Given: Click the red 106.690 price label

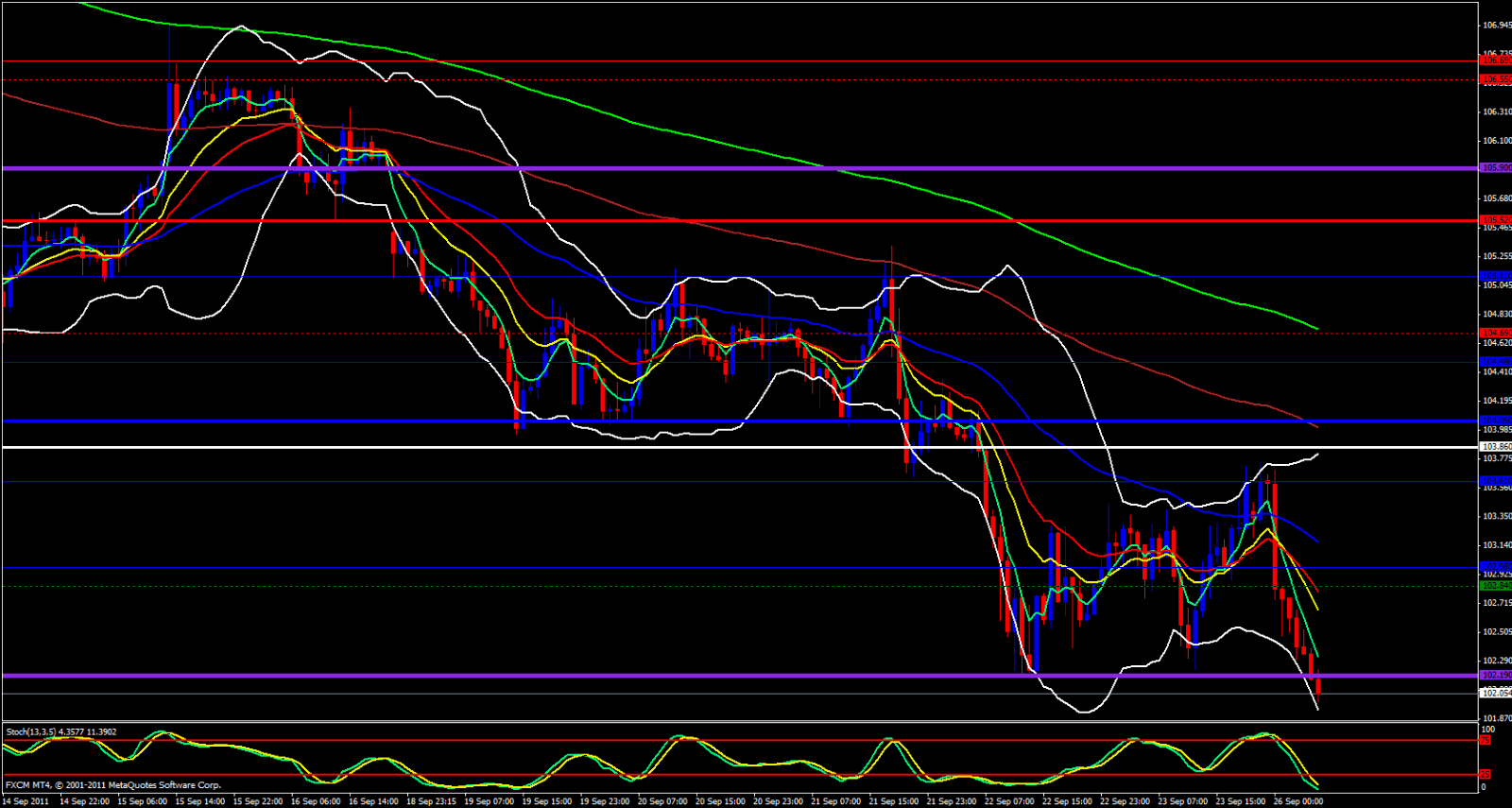Looking at the screenshot, I should 1495,60.
